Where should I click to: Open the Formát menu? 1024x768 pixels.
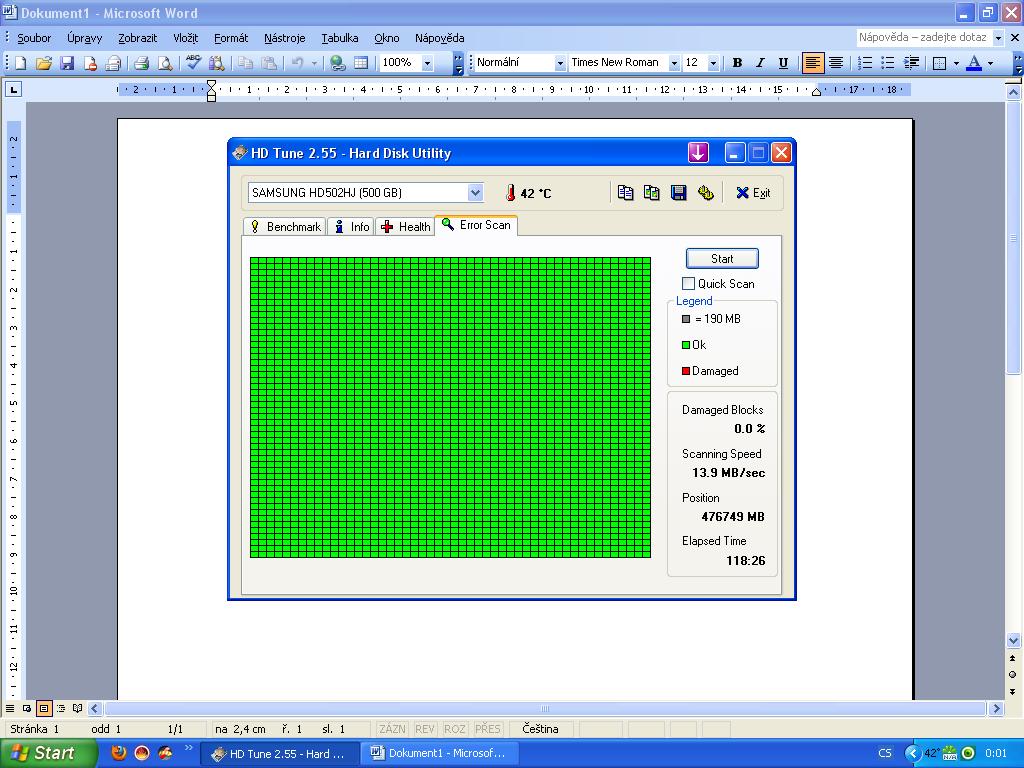coord(231,38)
